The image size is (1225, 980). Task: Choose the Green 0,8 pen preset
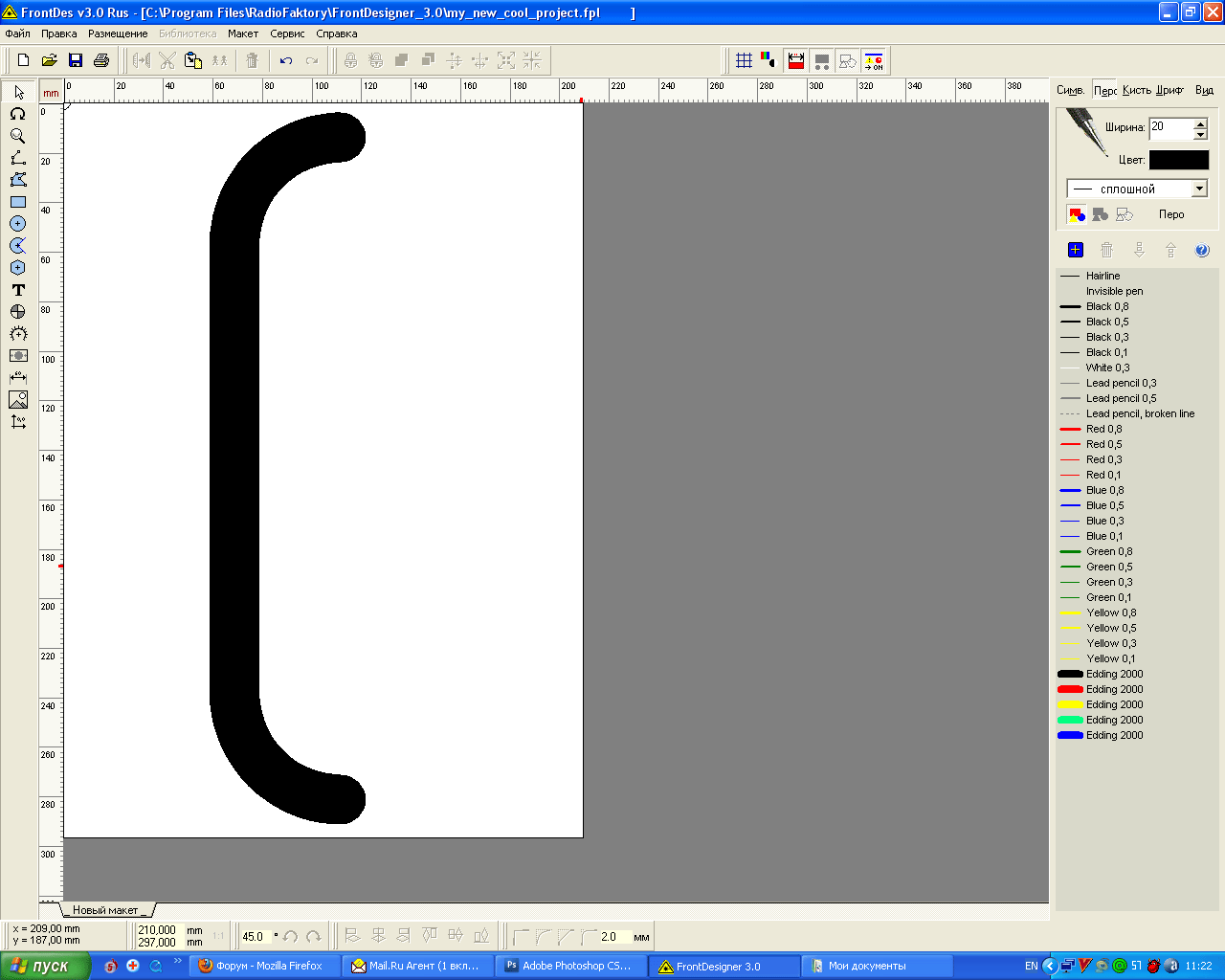pyautogui.click(x=1108, y=551)
